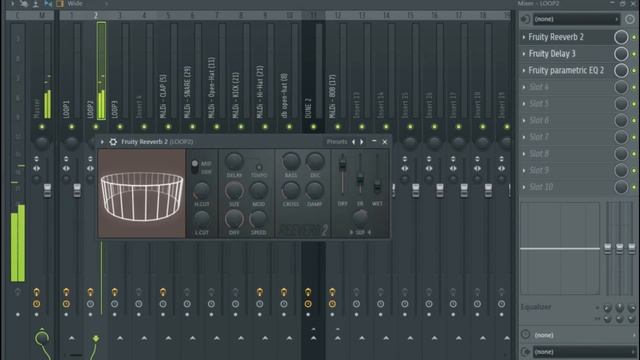640x360 pixels.
Task: Mute the DUNE 2 track green light
Action: 313,127
